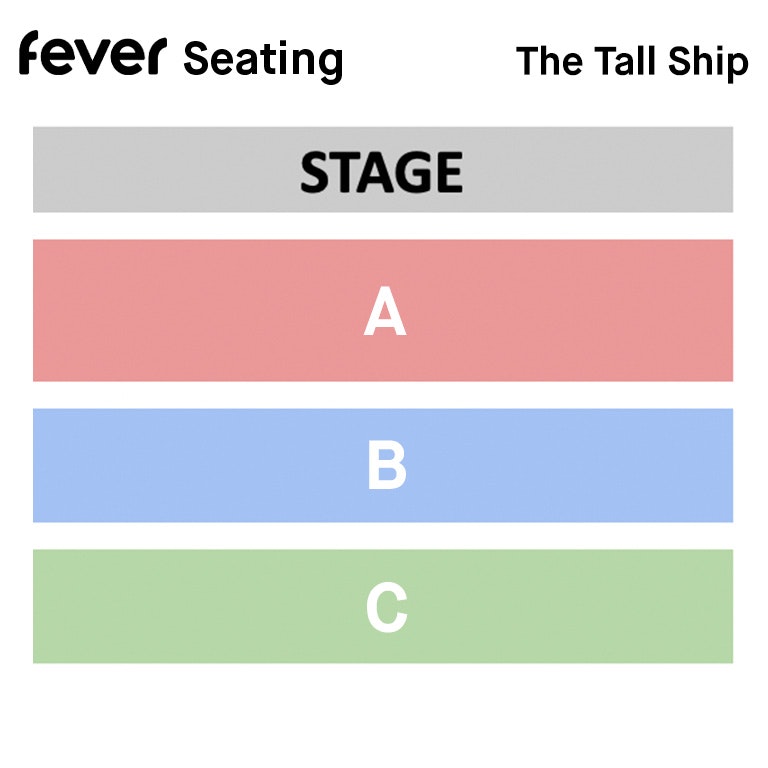Open The Tall Ship venue title
The height and width of the screenshot is (768, 768).
coord(632,62)
